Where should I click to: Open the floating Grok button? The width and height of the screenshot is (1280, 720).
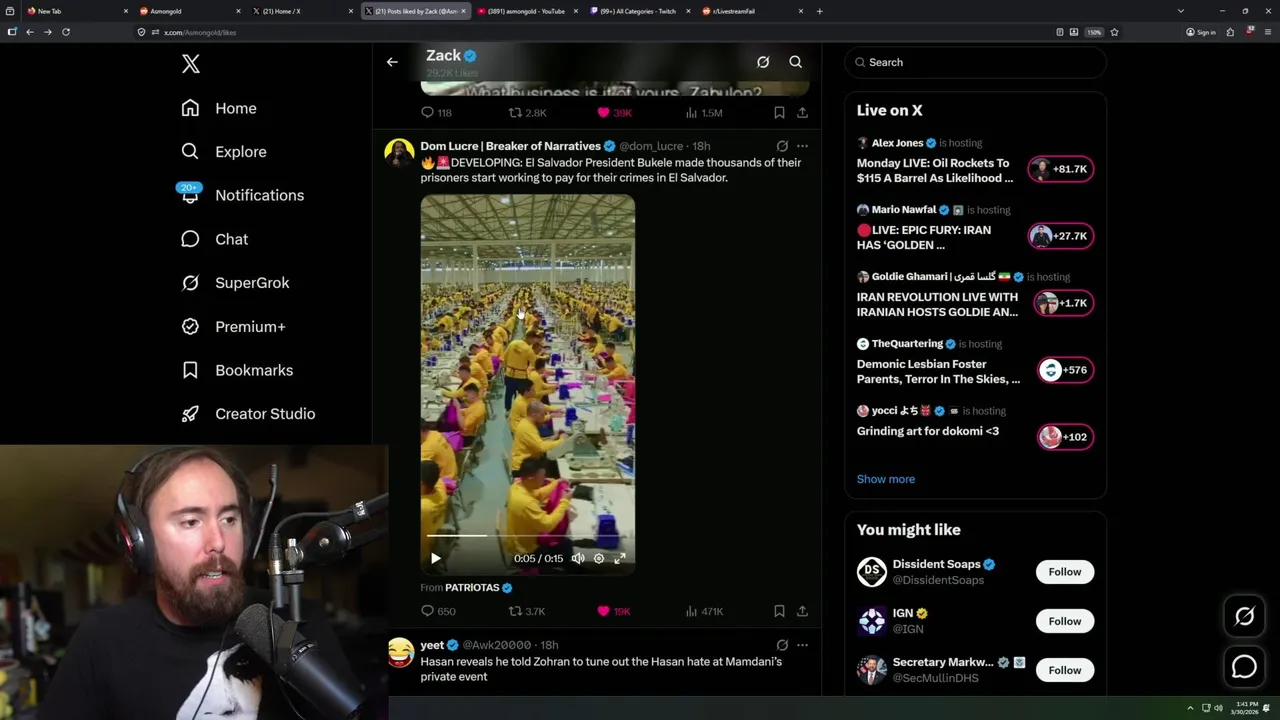[1245, 617]
